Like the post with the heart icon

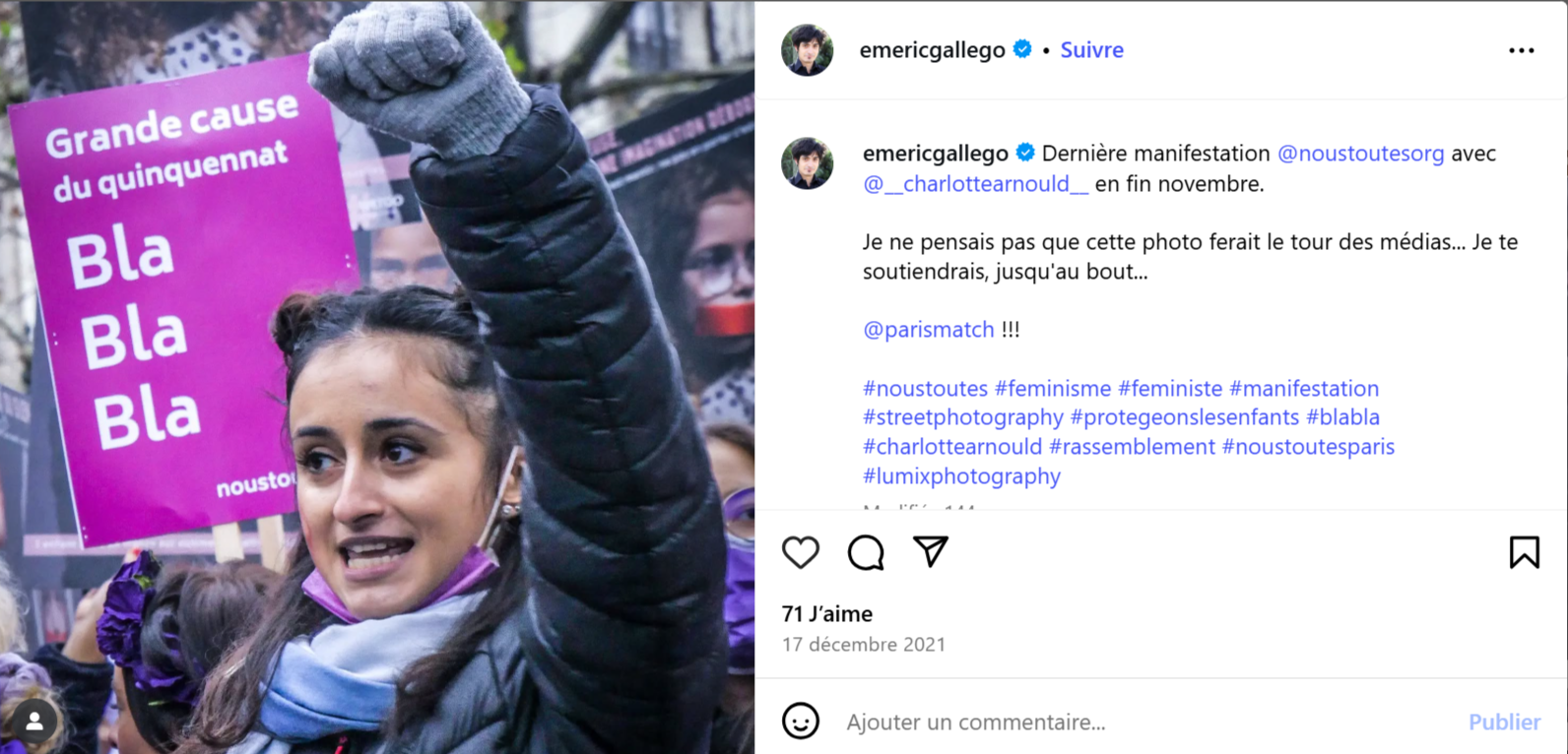[801, 553]
